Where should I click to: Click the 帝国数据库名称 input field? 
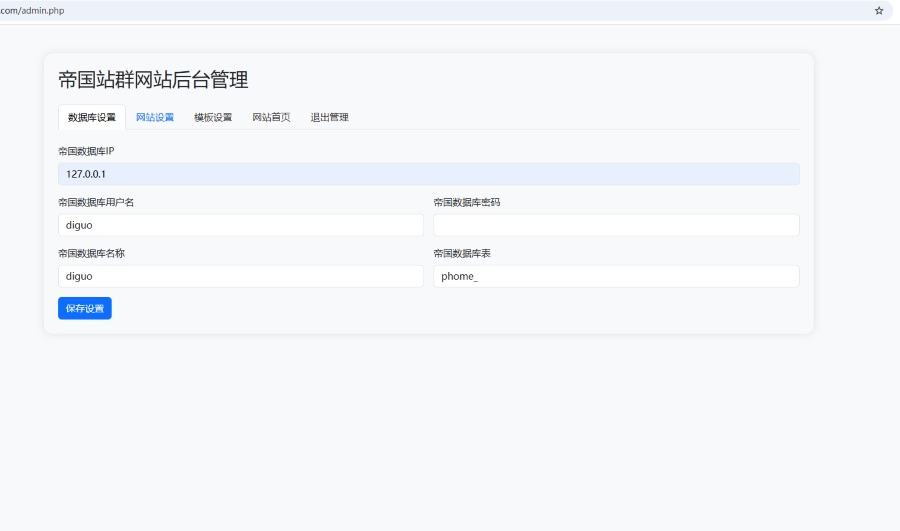click(241, 276)
